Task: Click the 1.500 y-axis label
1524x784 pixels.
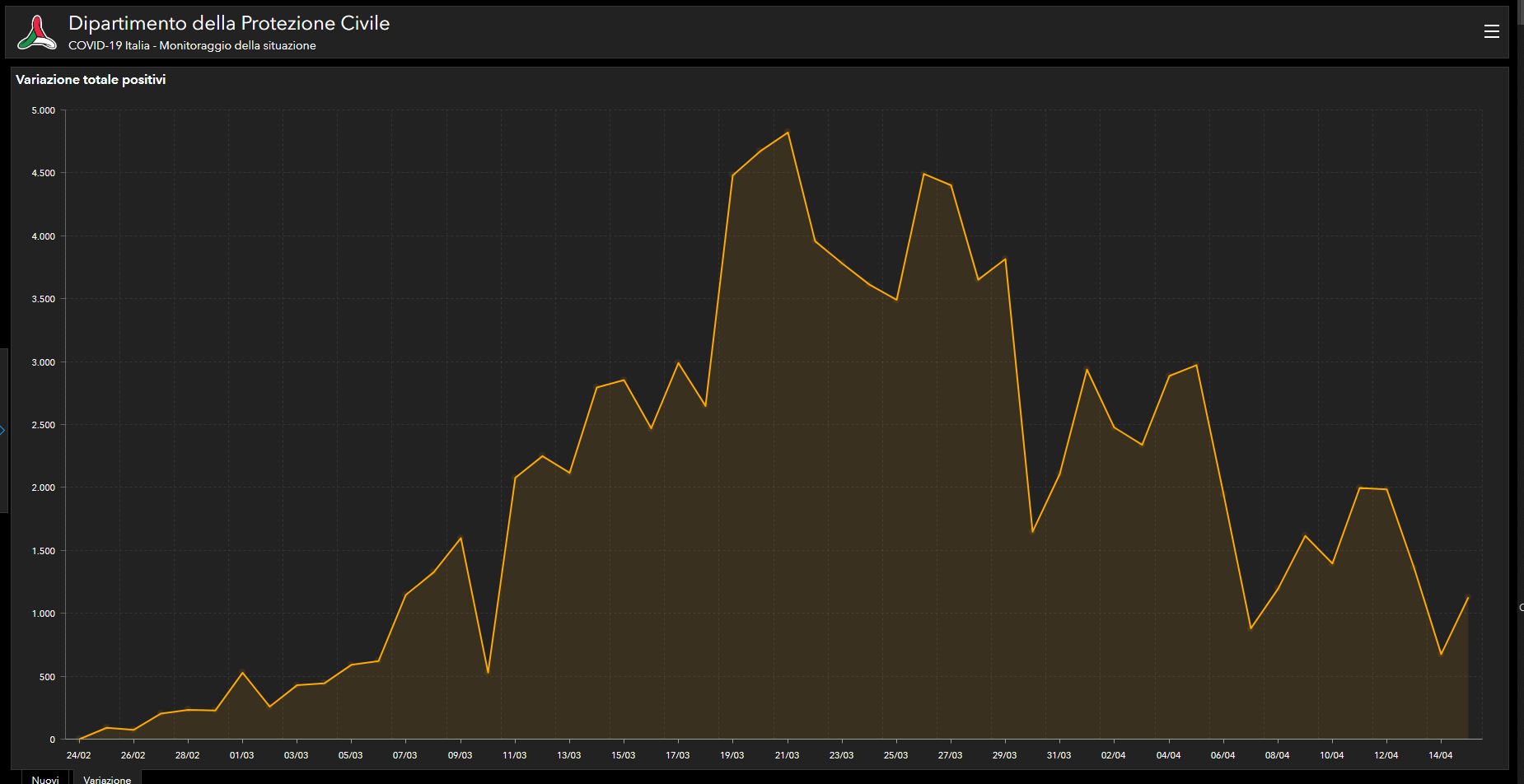Action: click(43, 551)
